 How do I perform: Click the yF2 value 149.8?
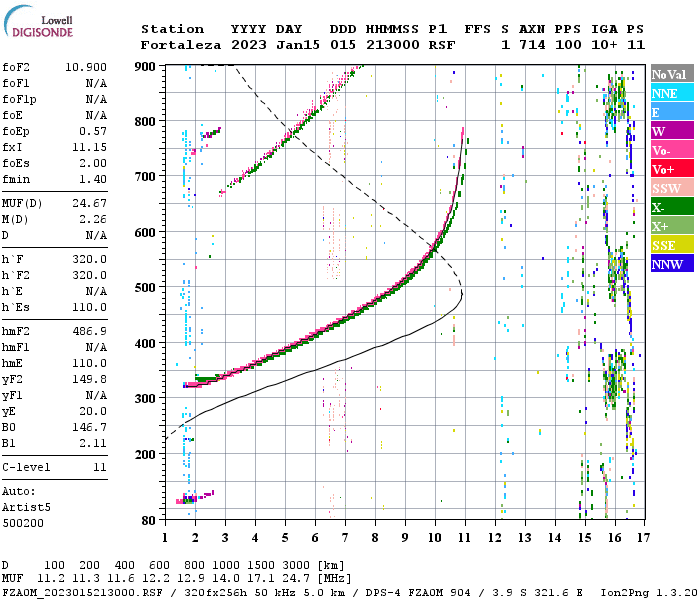(89, 379)
